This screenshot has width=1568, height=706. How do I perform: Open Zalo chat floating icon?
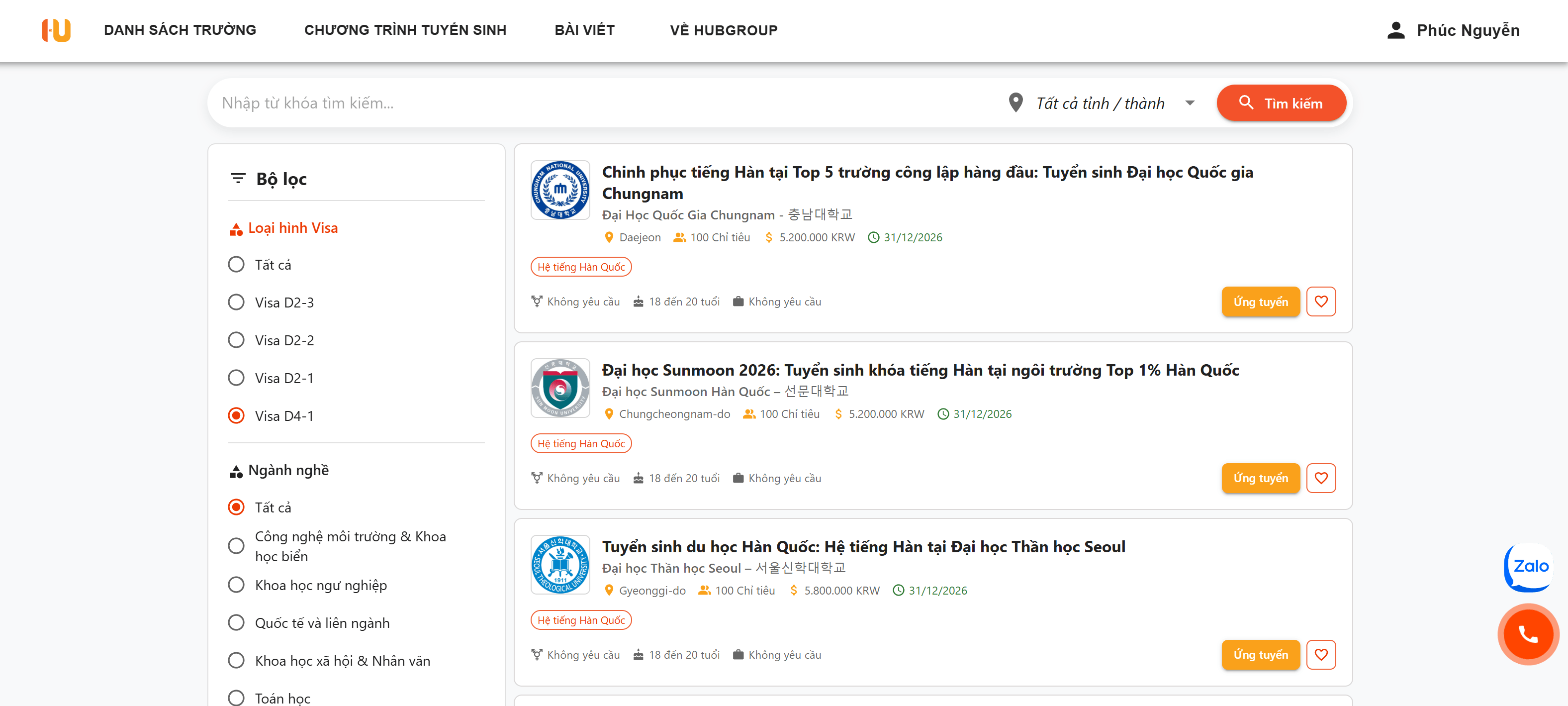tap(1530, 567)
